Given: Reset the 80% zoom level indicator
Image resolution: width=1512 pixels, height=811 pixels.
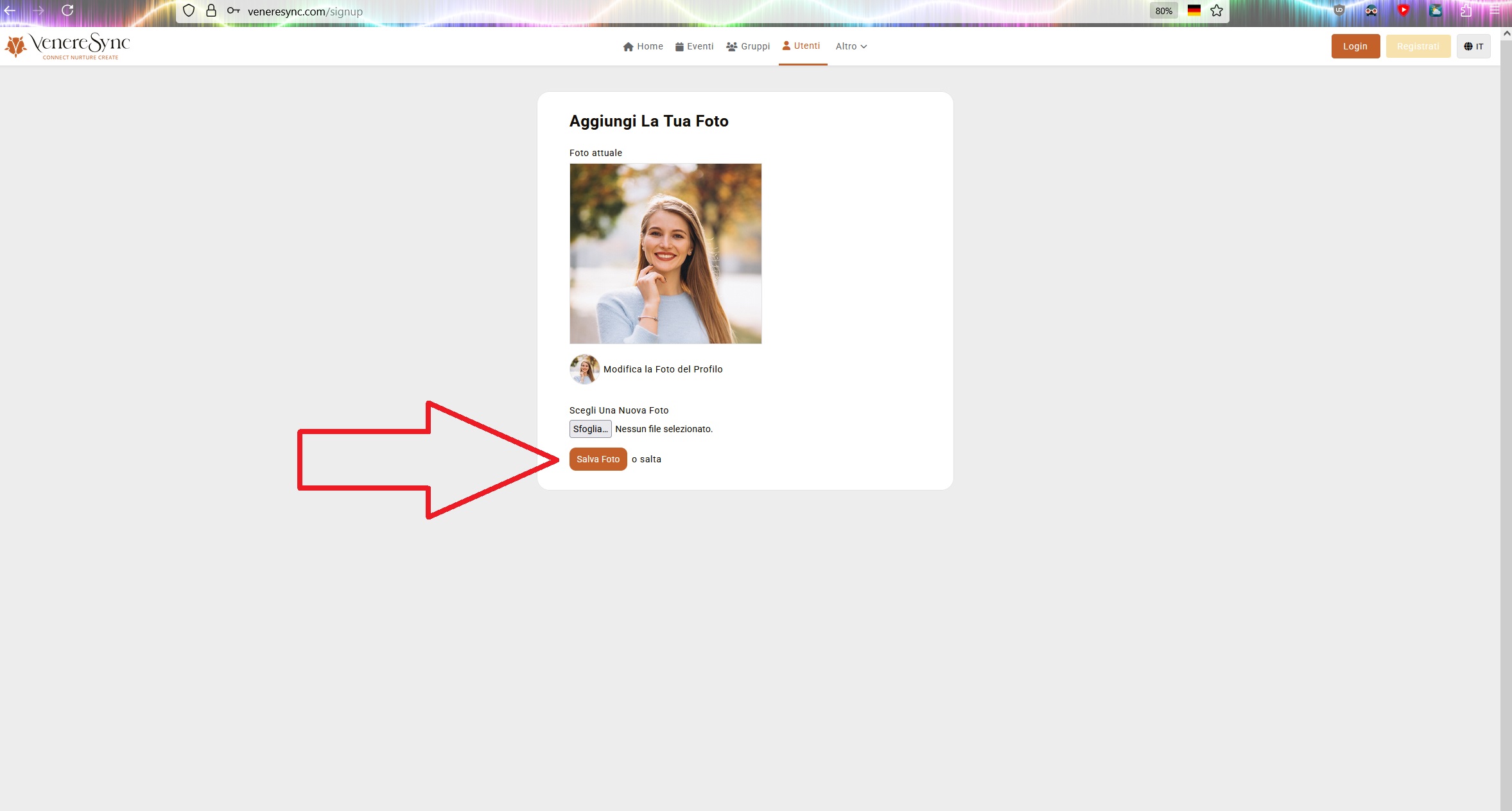Looking at the screenshot, I should [x=1163, y=11].
